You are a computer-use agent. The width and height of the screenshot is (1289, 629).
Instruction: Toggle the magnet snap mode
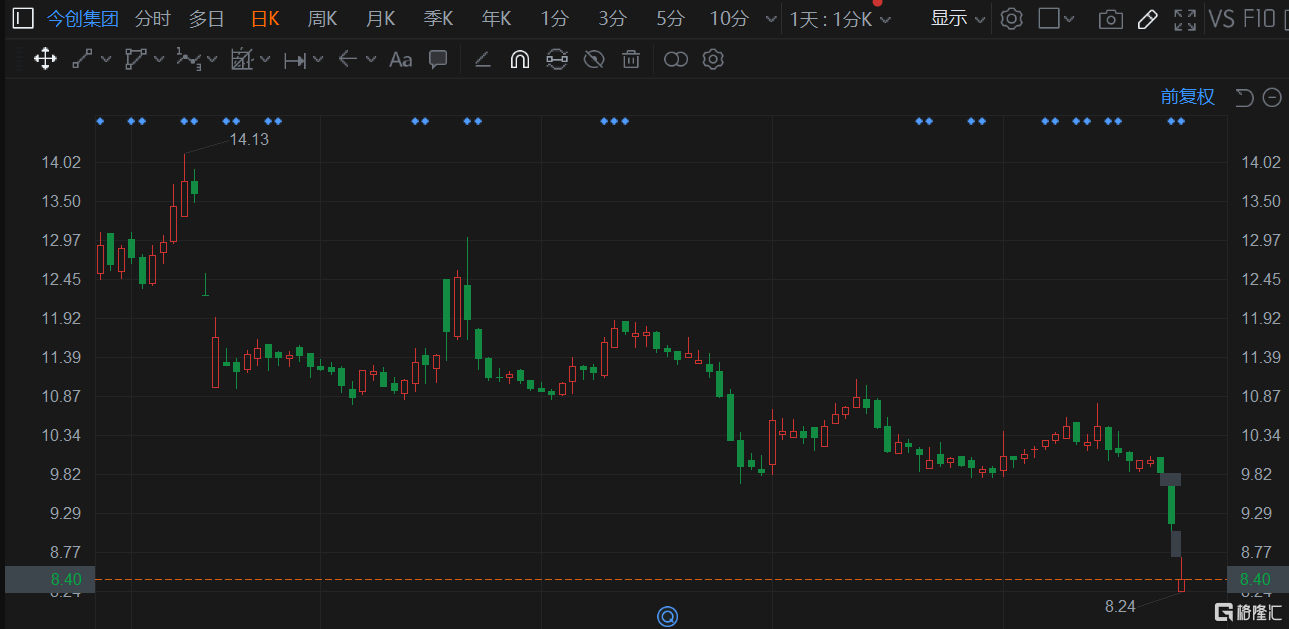[x=519, y=59]
